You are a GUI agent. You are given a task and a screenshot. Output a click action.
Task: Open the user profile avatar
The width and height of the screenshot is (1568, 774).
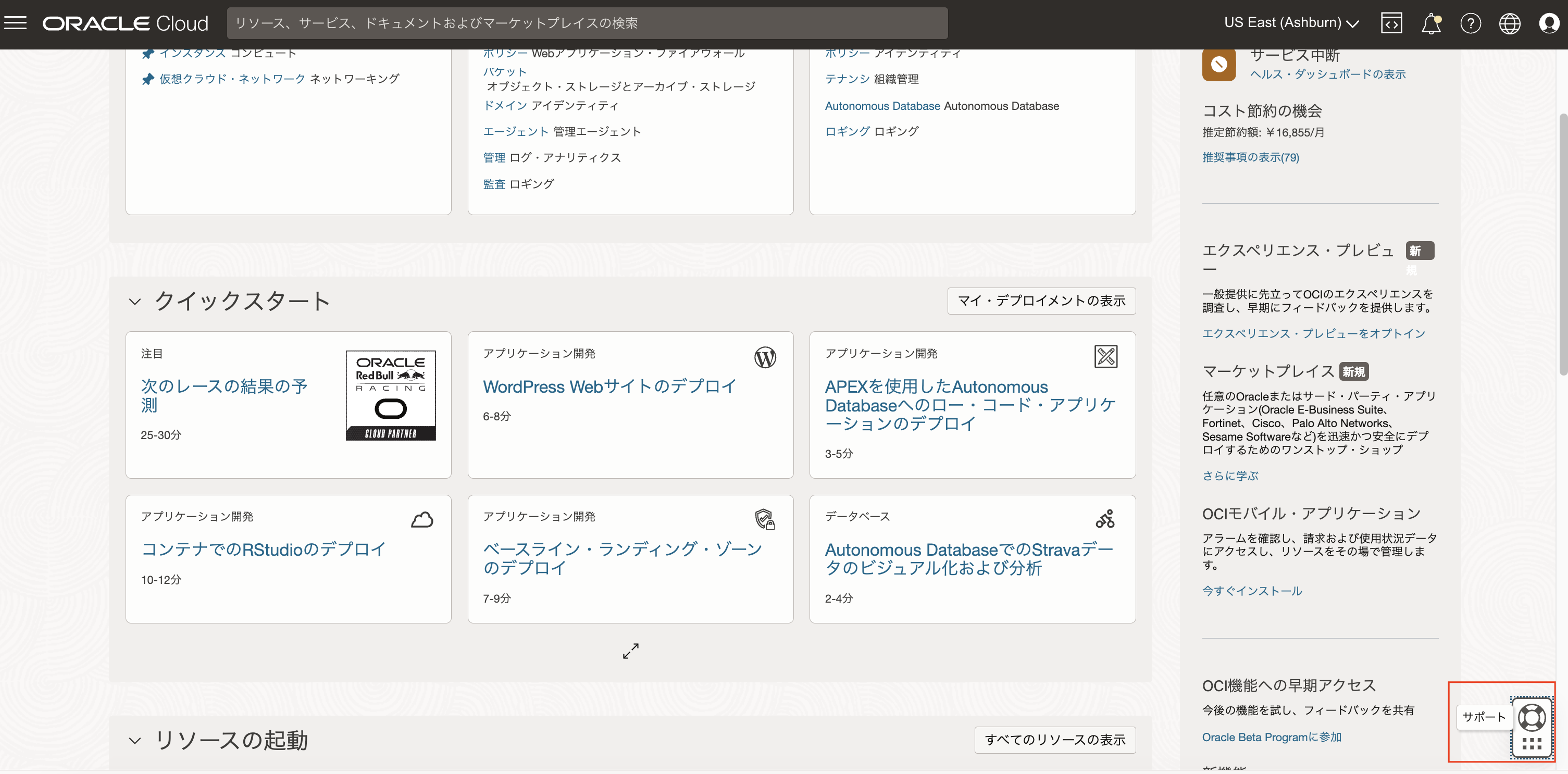(x=1549, y=23)
